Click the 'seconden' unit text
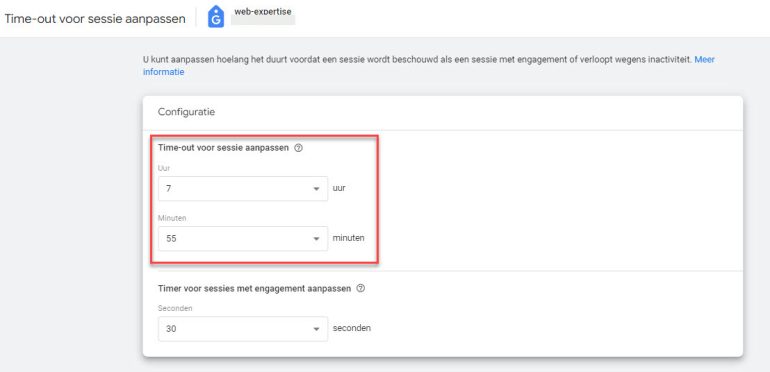This screenshot has width=770, height=372. (x=352, y=328)
